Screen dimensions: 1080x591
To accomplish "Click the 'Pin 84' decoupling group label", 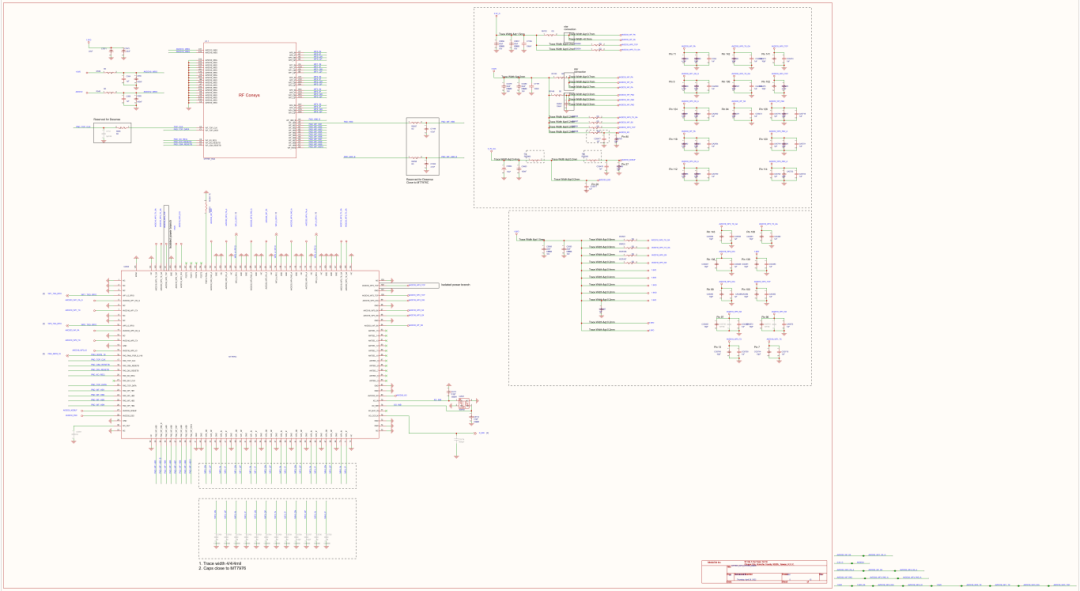I will pyautogui.click(x=725, y=110).
